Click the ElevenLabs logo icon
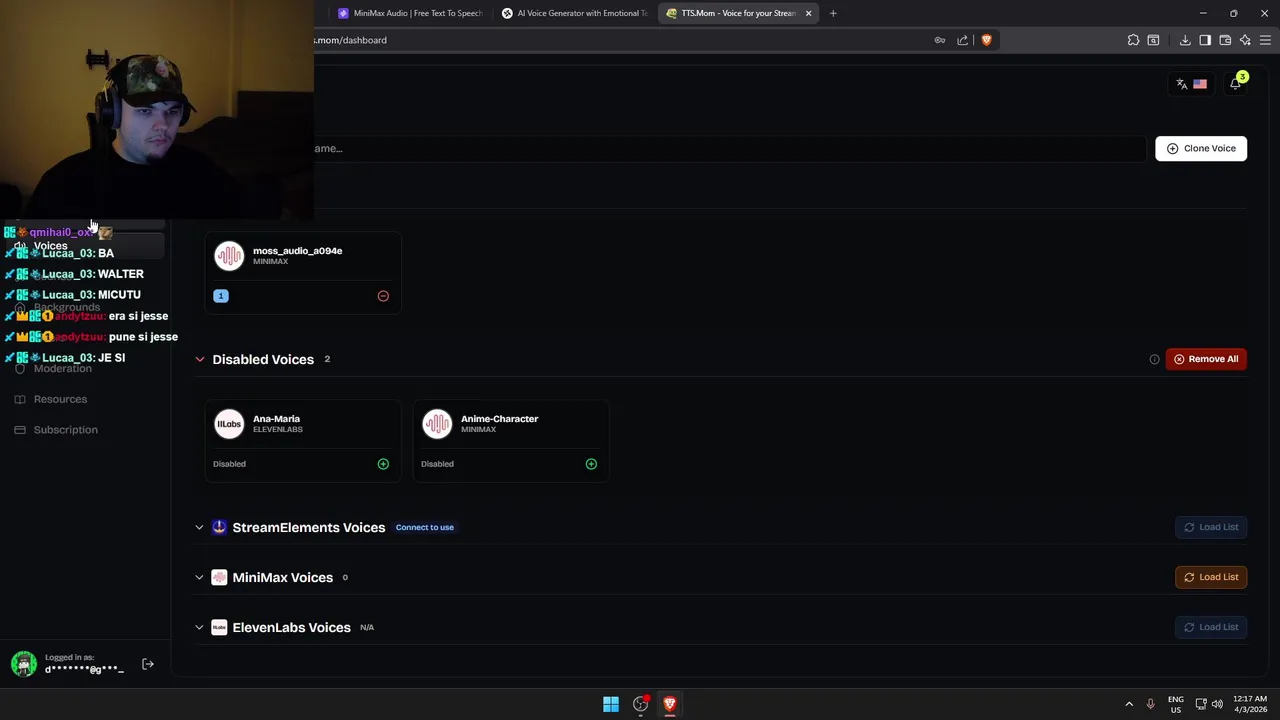Viewport: 1280px width, 720px height. tap(219, 627)
